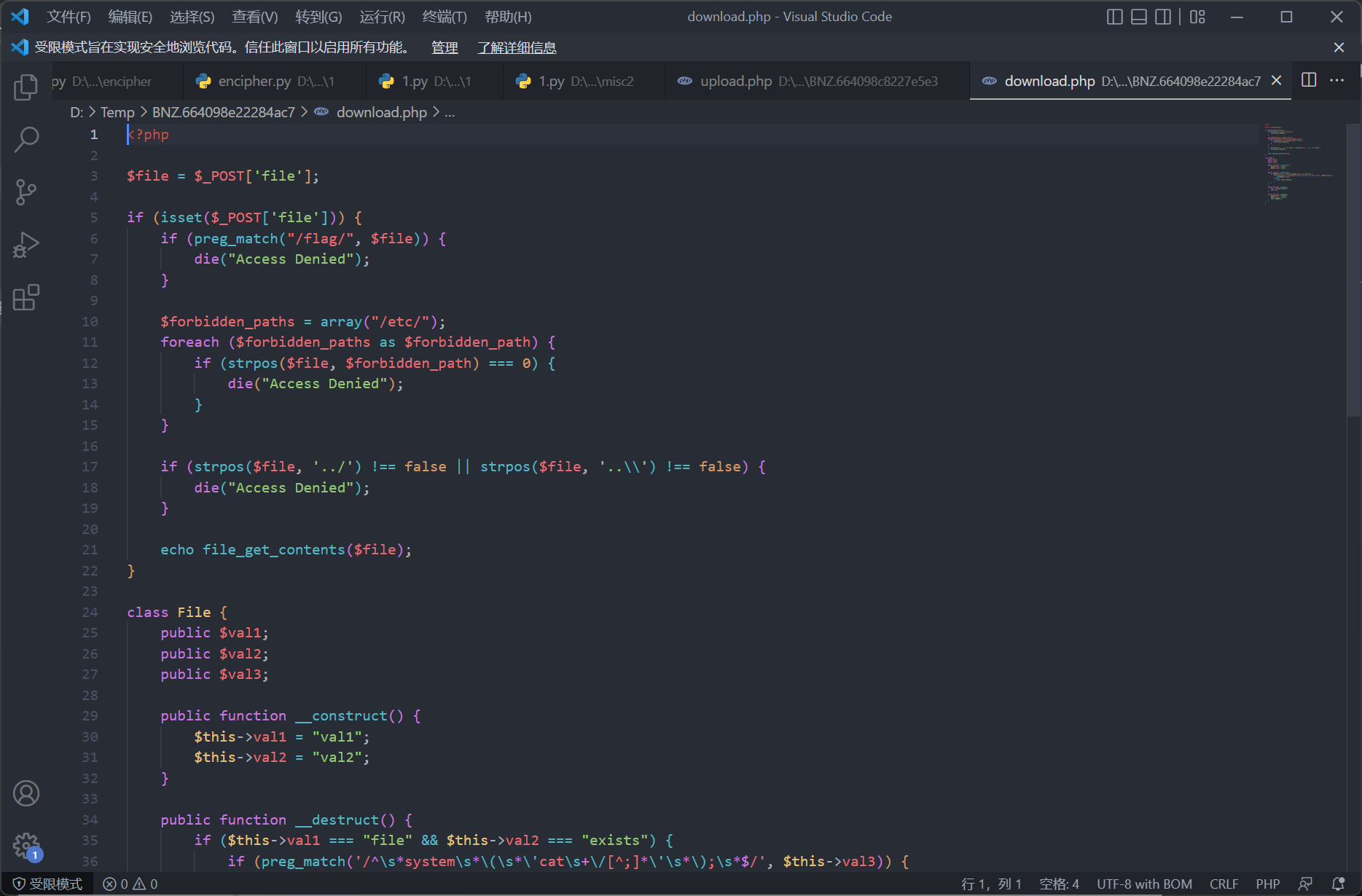Image resolution: width=1362 pixels, height=896 pixels.
Task: Toggle the secondary sidebar layout icon
Action: pyautogui.click(x=1164, y=17)
